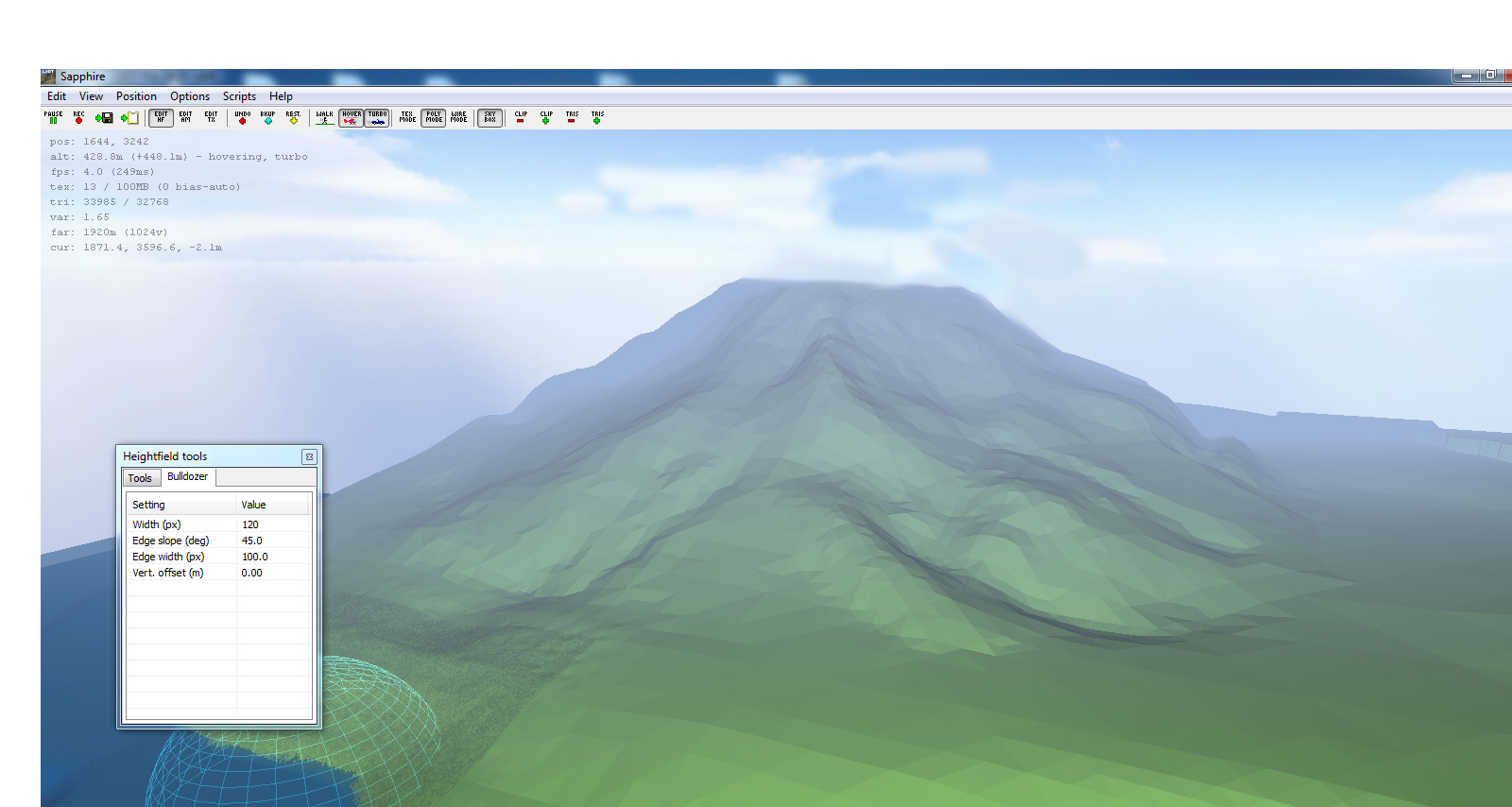Minimize the Sapphire window
Viewport: 1512px width, 807px height.
(x=1467, y=76)
